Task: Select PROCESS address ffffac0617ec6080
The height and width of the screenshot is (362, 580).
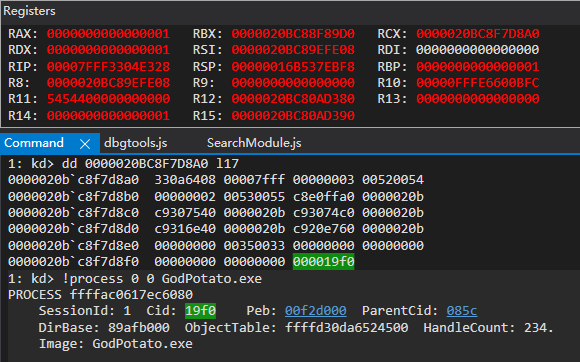Action: point(131,295)
